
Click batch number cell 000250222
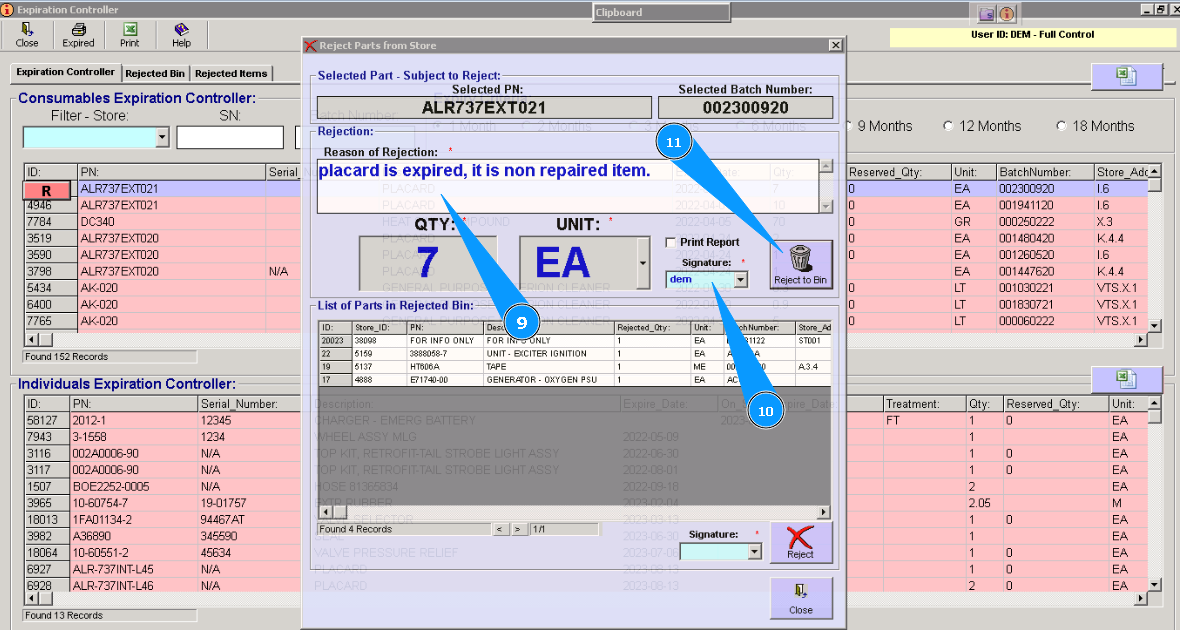1044,221
